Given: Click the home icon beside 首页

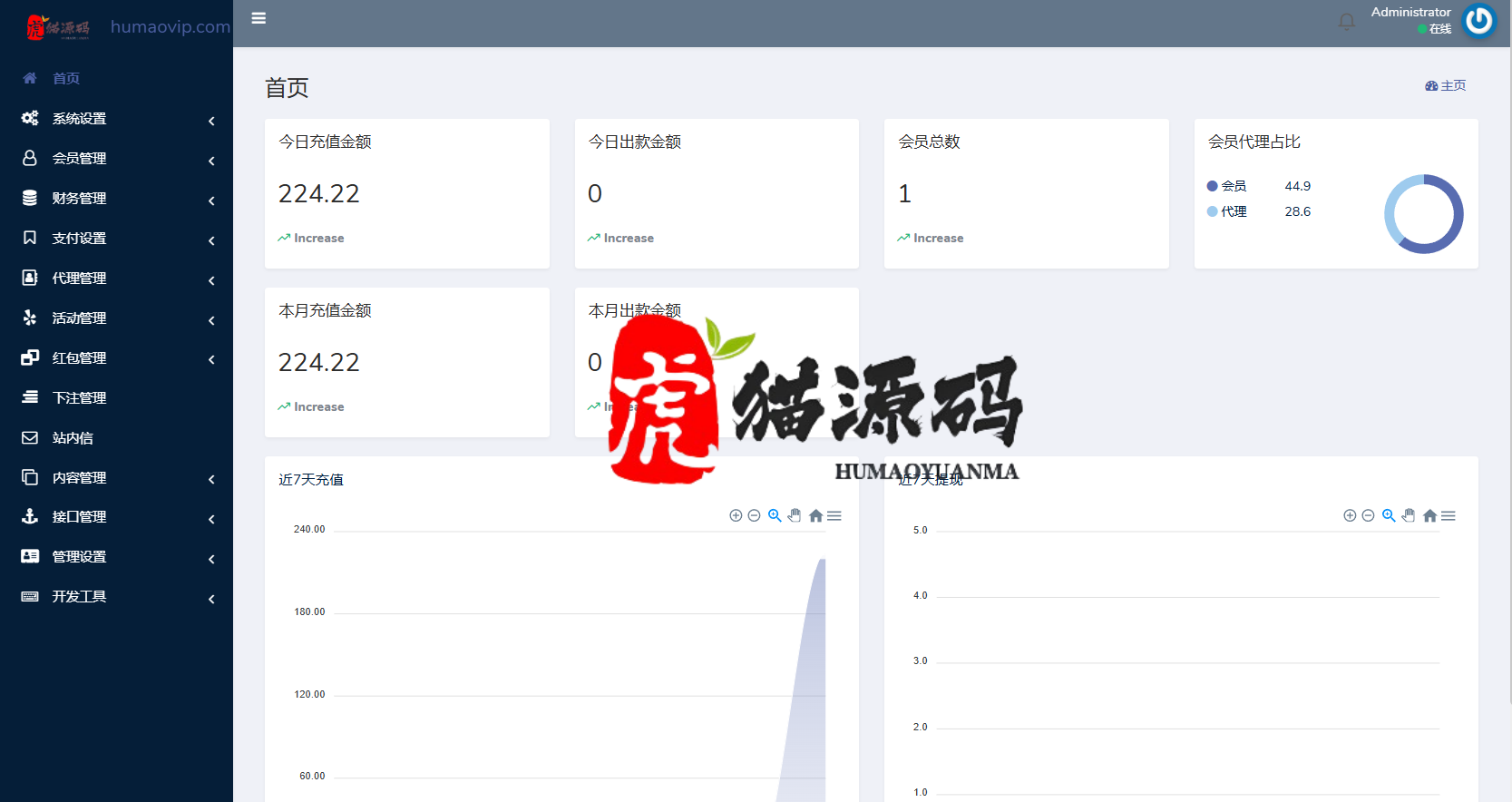Looking at the screenshot, I should (30, 78).
